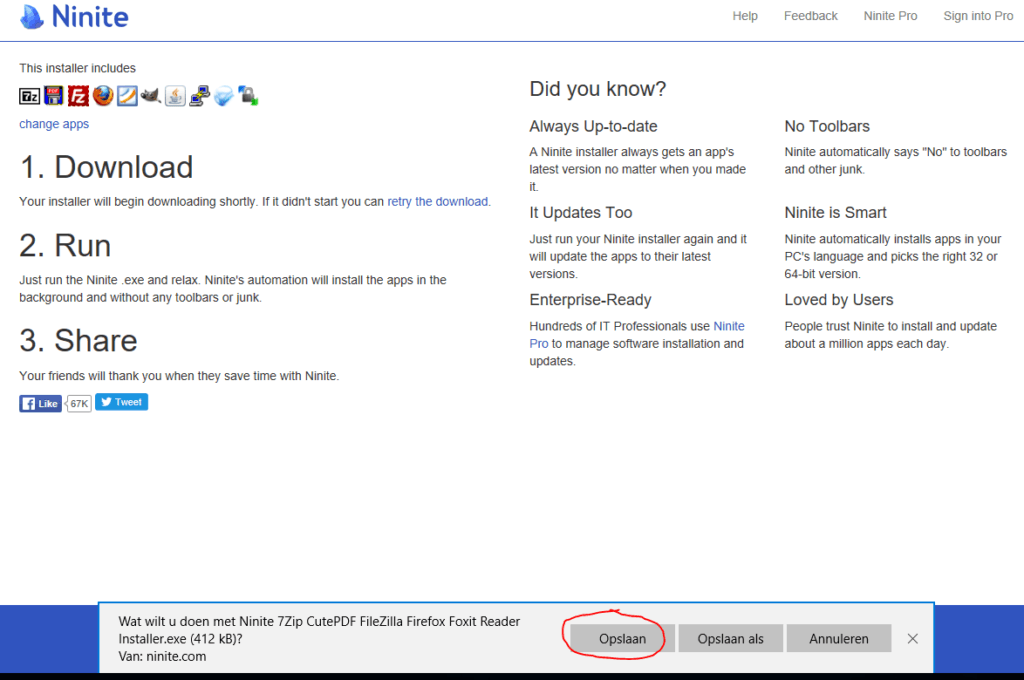This screenshot has width=1024, height=680.
Task: Dismiss the download bar with the X
Action: [x=912, y=639]
